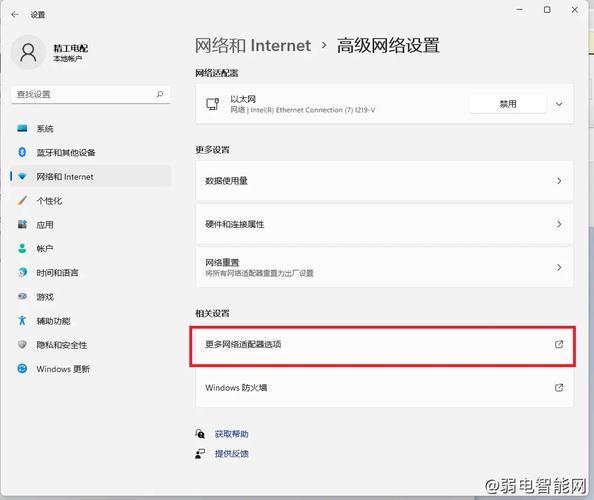Click the 应用 apps icon

(x=22, y=224)
